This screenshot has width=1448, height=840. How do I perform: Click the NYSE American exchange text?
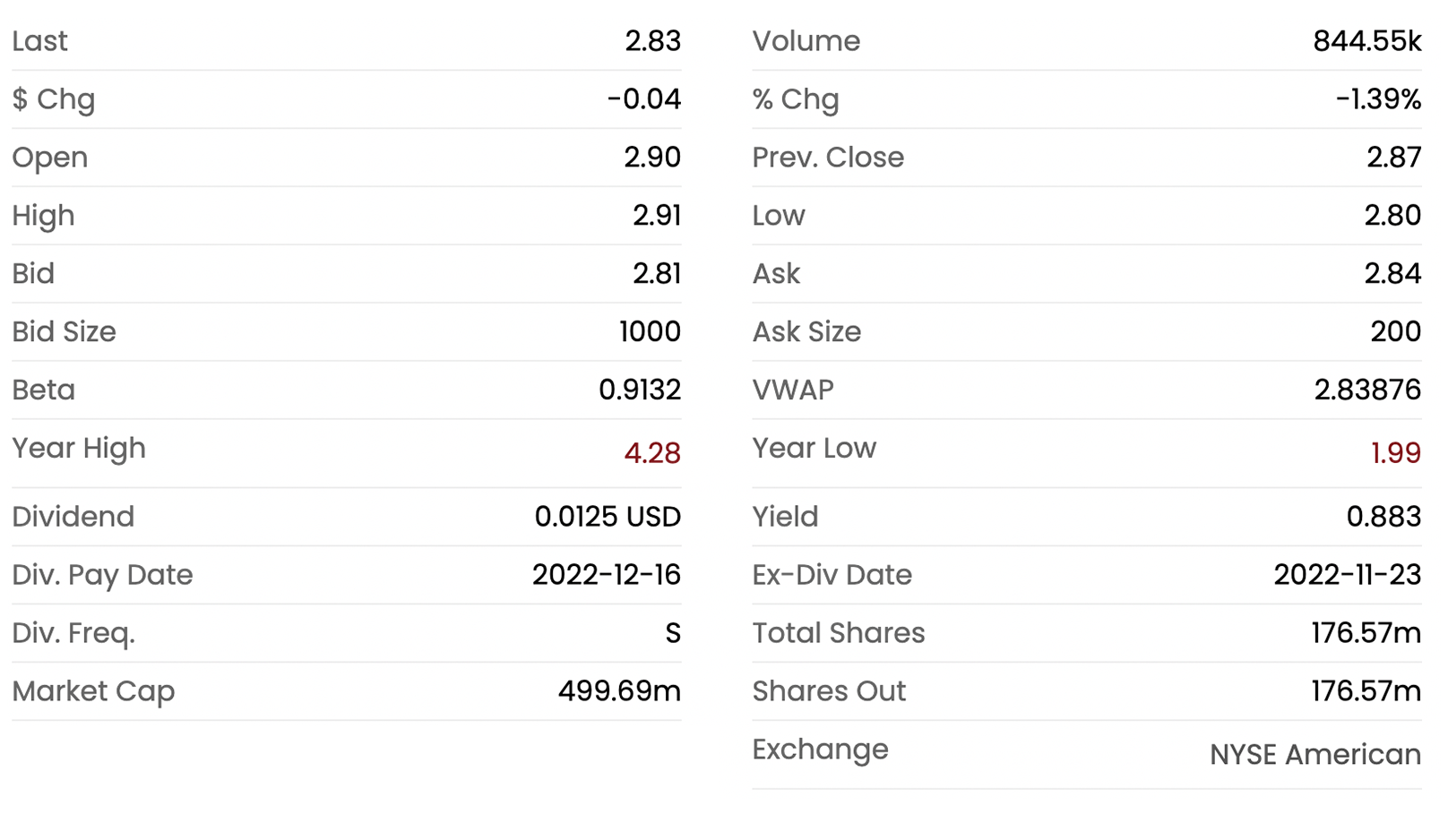point(1315,755)
